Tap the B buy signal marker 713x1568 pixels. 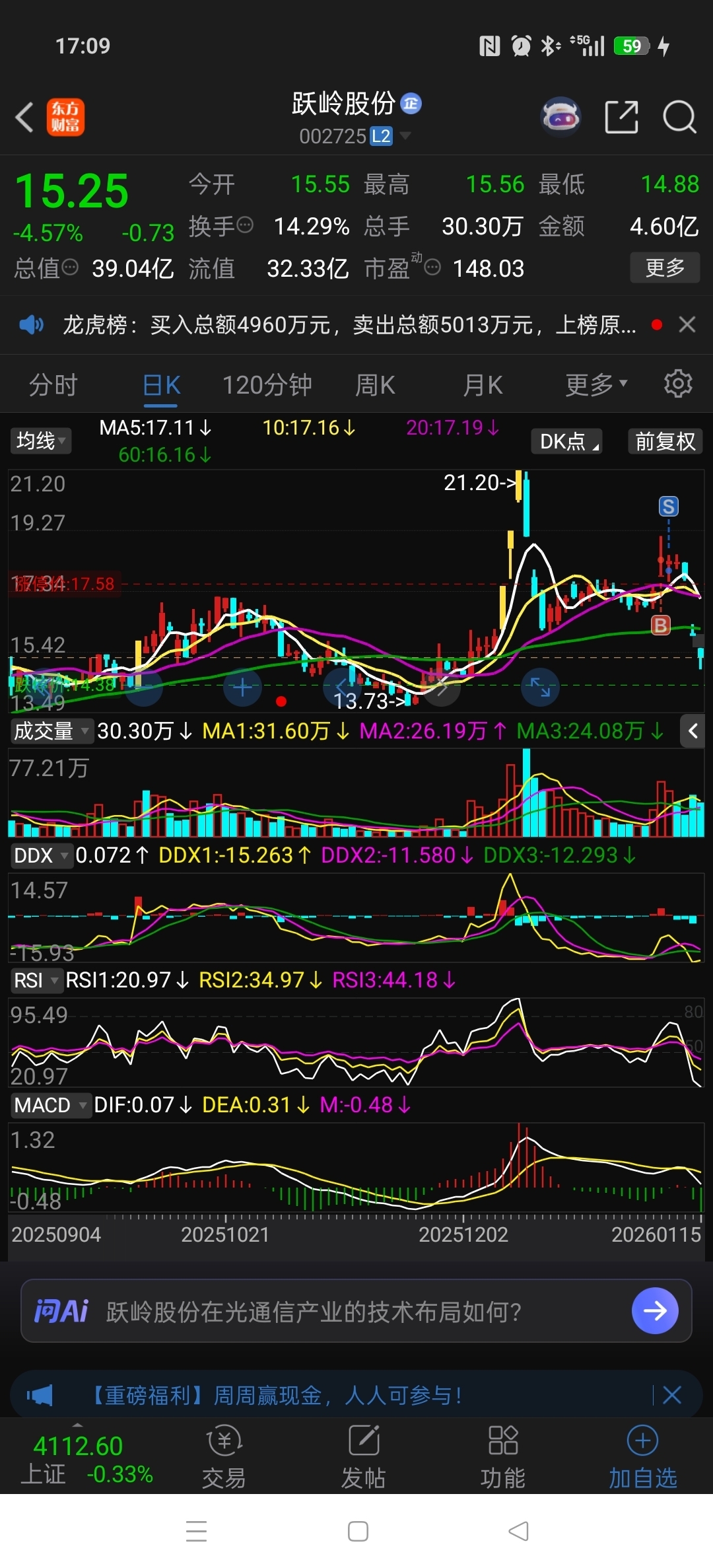pyautogui.click(x=660, y=625)
